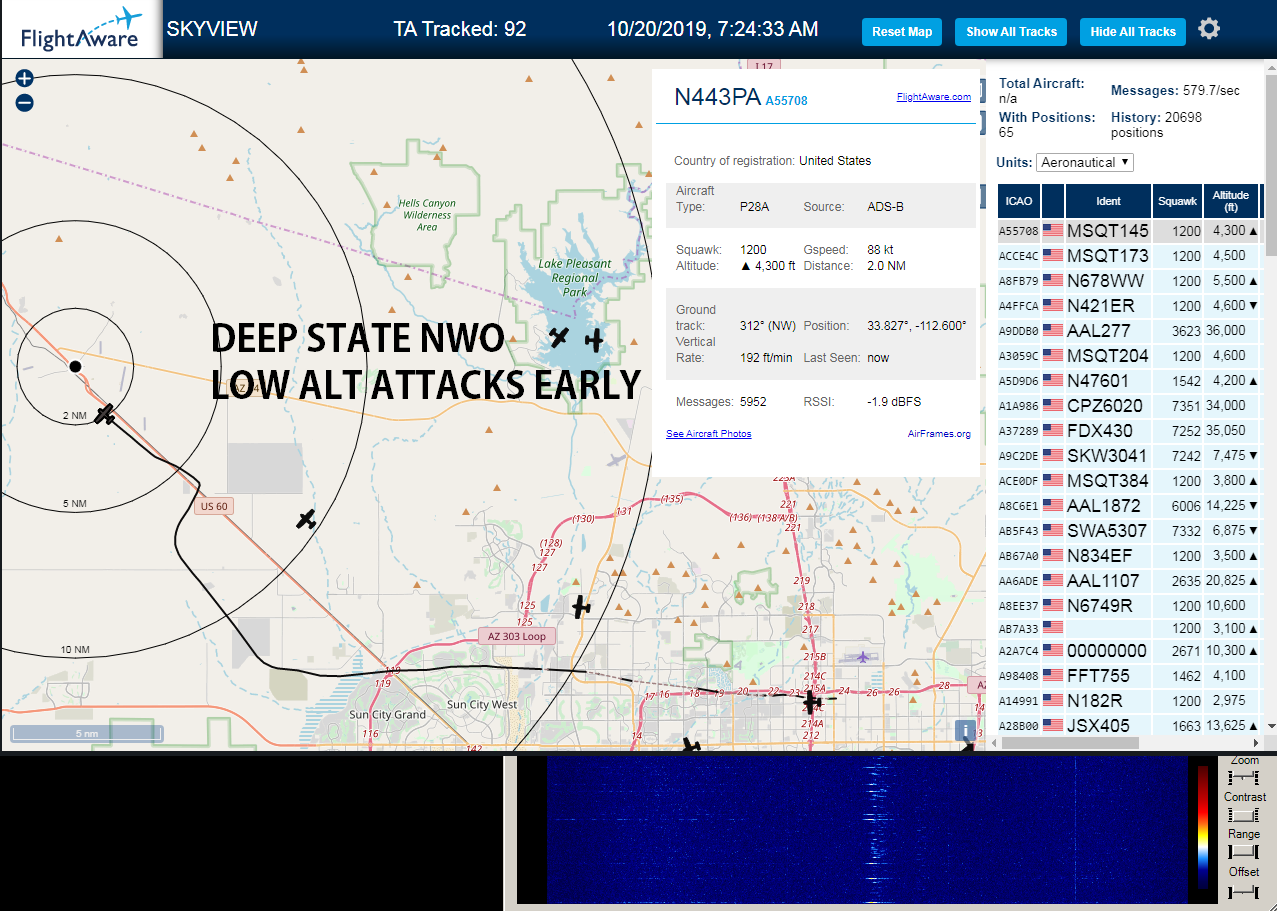Click the waterfall spectrum display
This screenshot has height=911, width=1277.
click(866, 830)
